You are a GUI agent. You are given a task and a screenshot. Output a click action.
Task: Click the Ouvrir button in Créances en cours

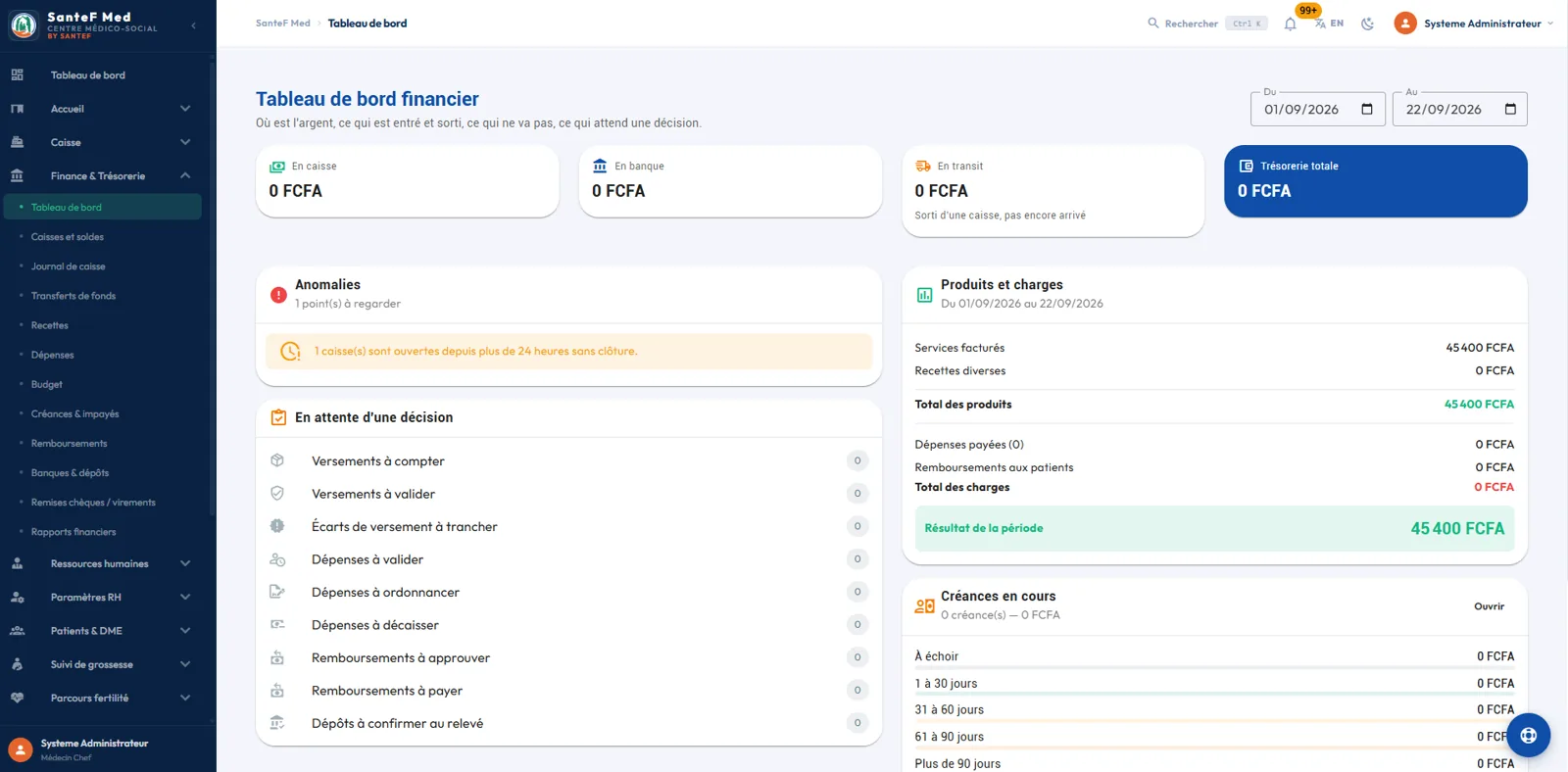1489,606
